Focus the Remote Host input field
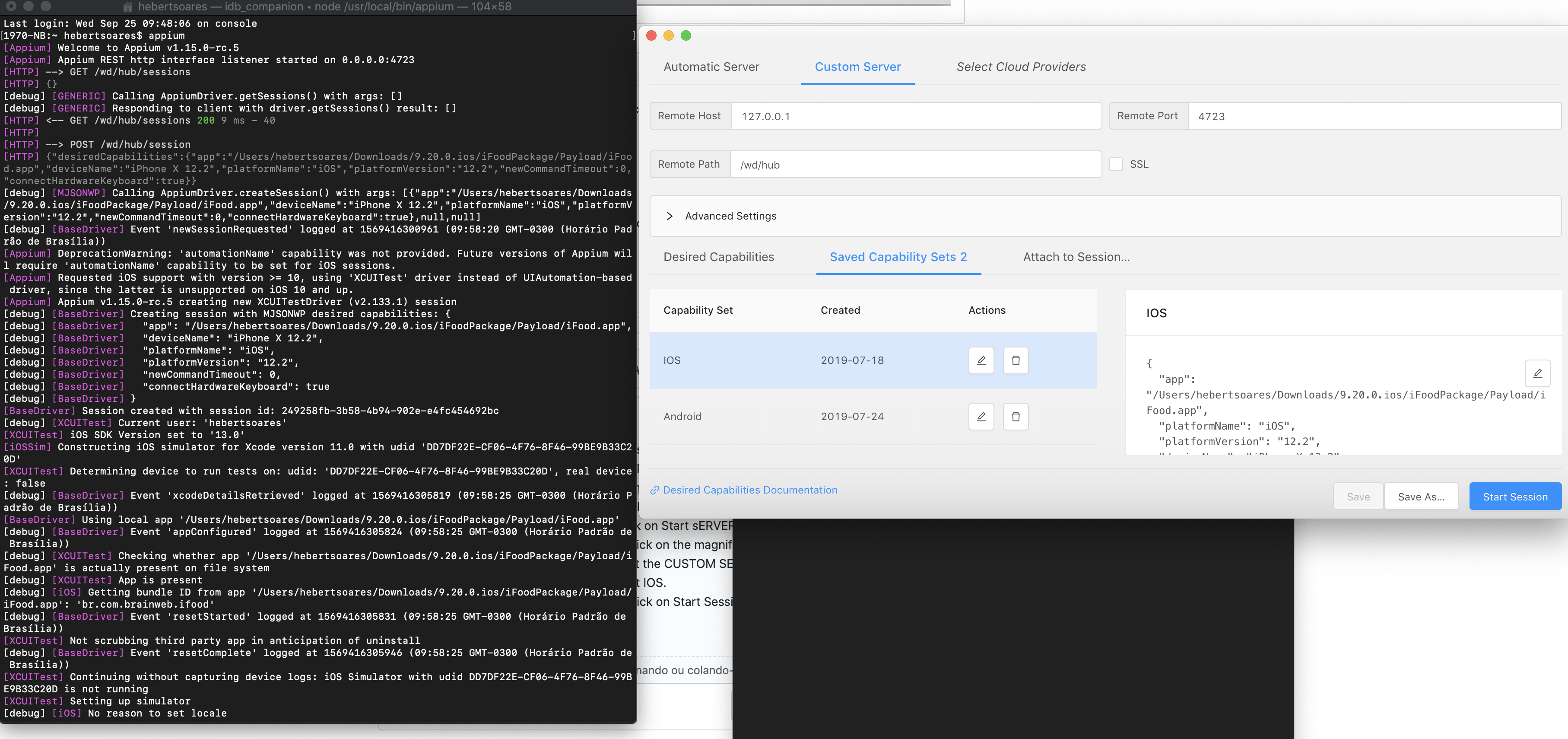This screenshot has width=1568, height=739. click(x=915, y=116)
